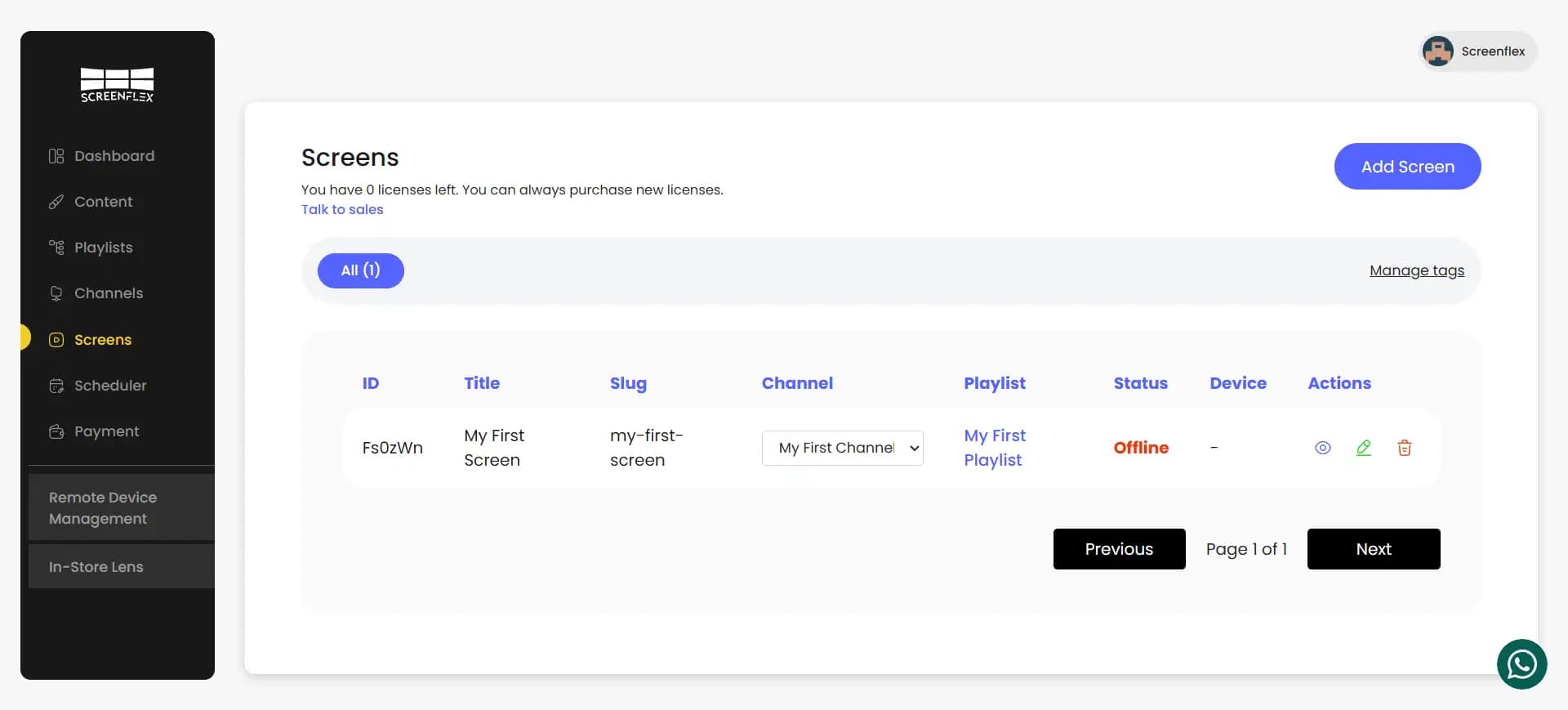Delete My First Screen with trash icon
Image resolution: width=1568 pixels, height=710 pixels.
(x=1404, y=448)
